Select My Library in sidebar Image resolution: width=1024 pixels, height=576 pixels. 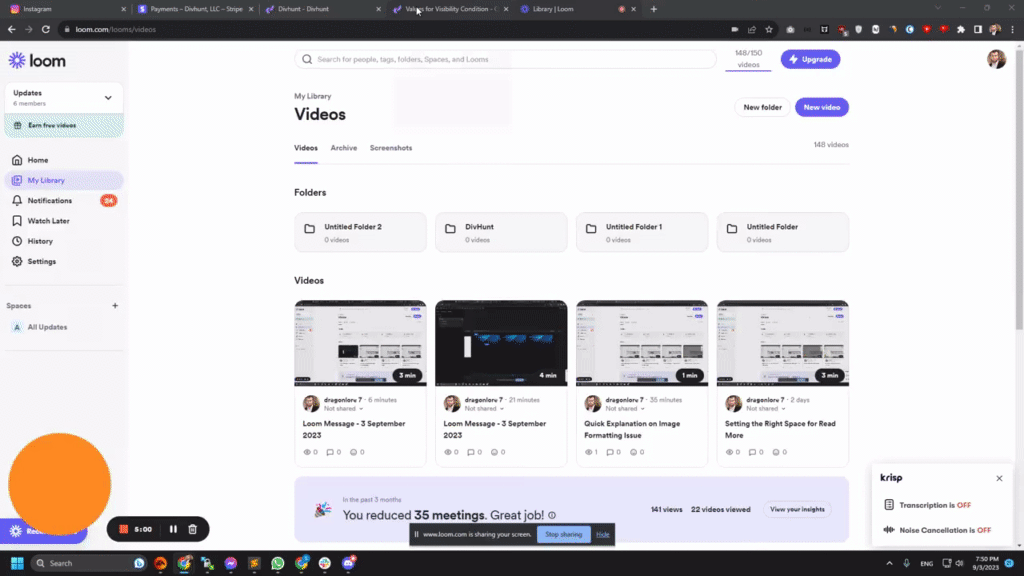coord(63,180)
